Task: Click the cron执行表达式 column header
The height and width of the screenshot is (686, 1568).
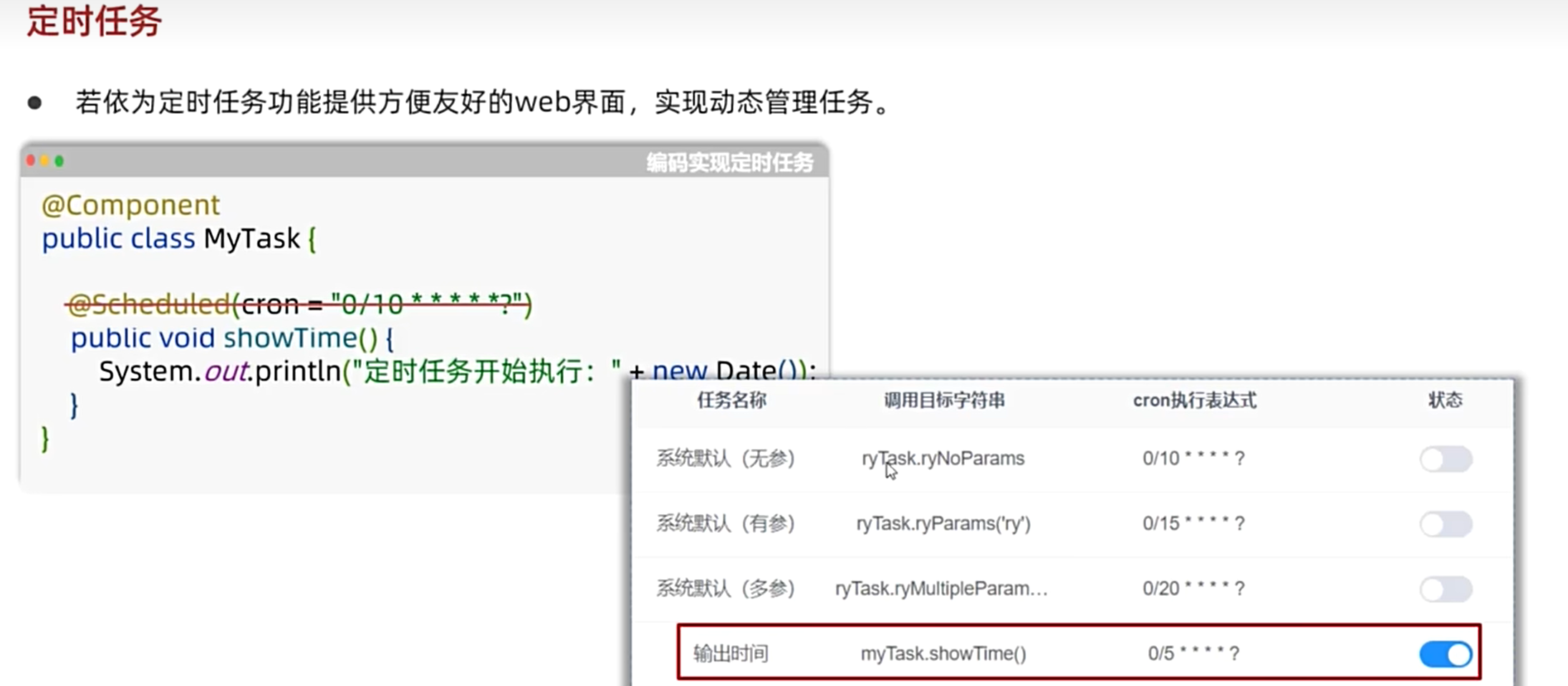Action: pos(1194,400)
